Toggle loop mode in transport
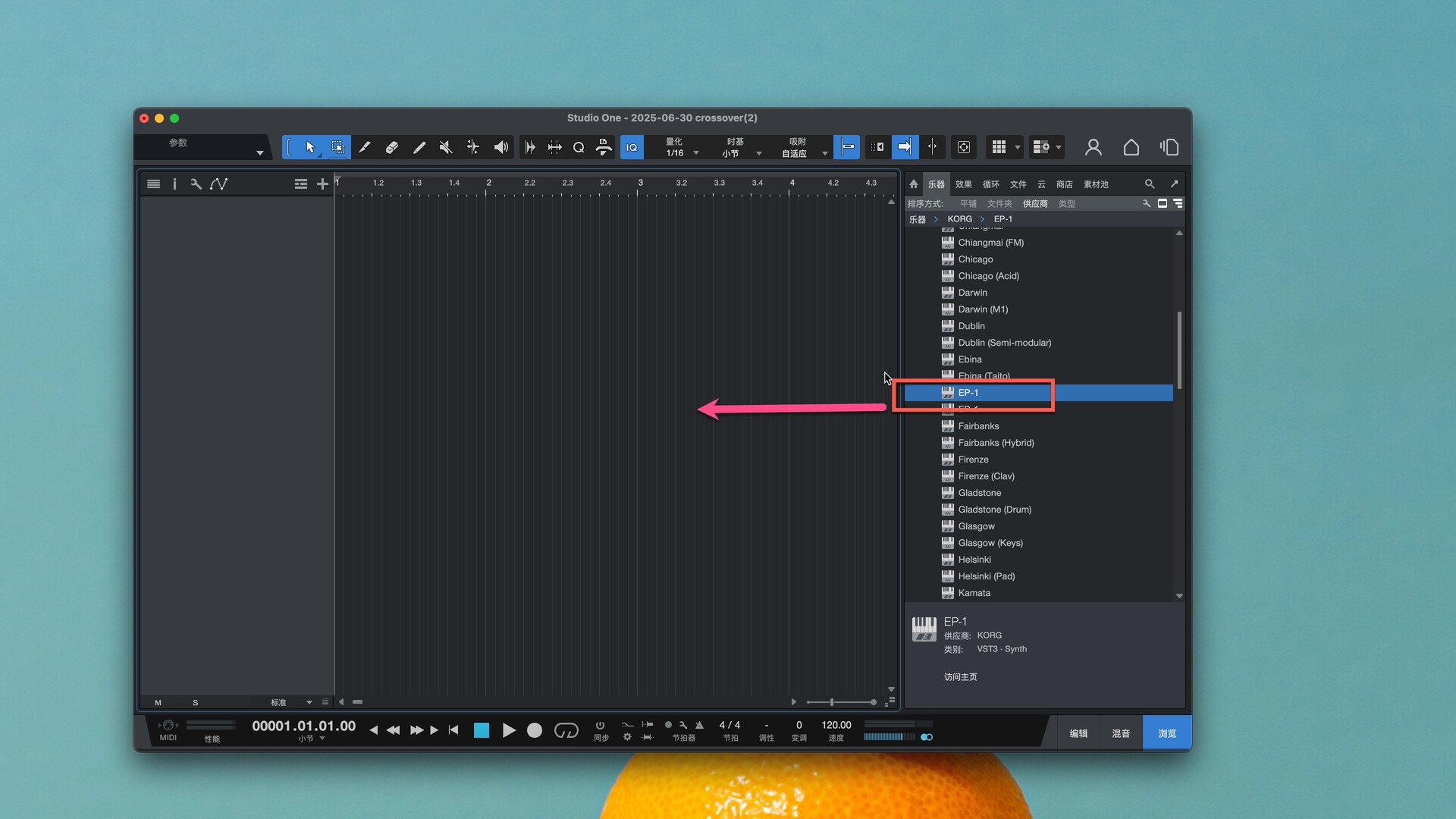Image resolution: width=1456 pixels, height=819 pixels. point(566,730)
